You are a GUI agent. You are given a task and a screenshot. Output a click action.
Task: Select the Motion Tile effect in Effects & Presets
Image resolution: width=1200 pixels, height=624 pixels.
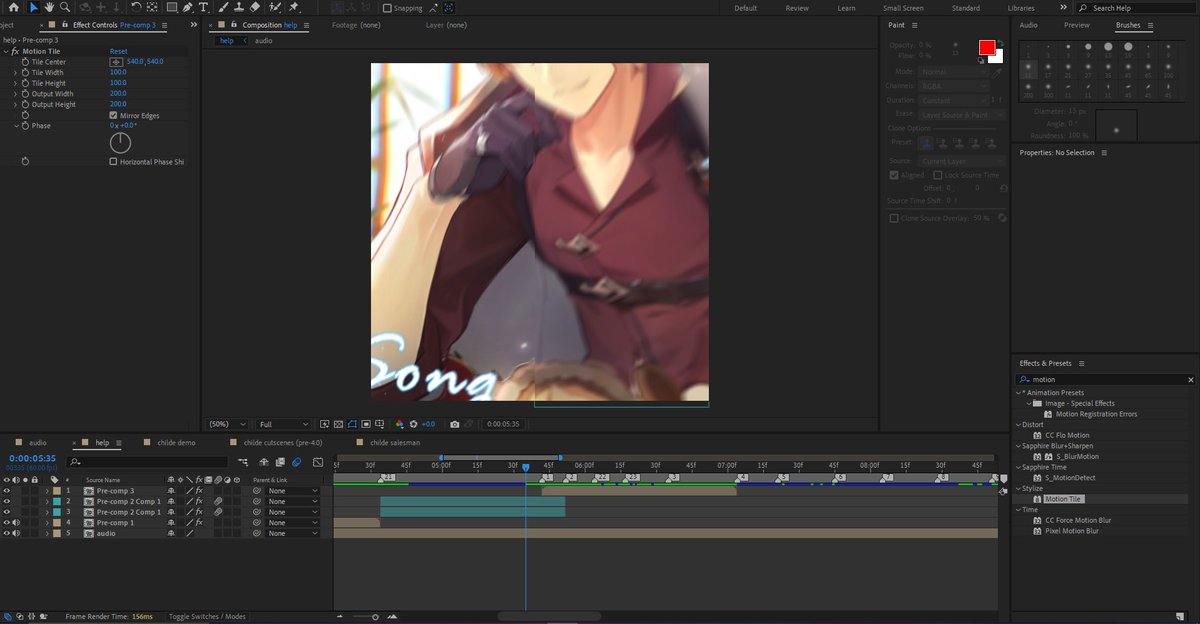pos(1063,499)
